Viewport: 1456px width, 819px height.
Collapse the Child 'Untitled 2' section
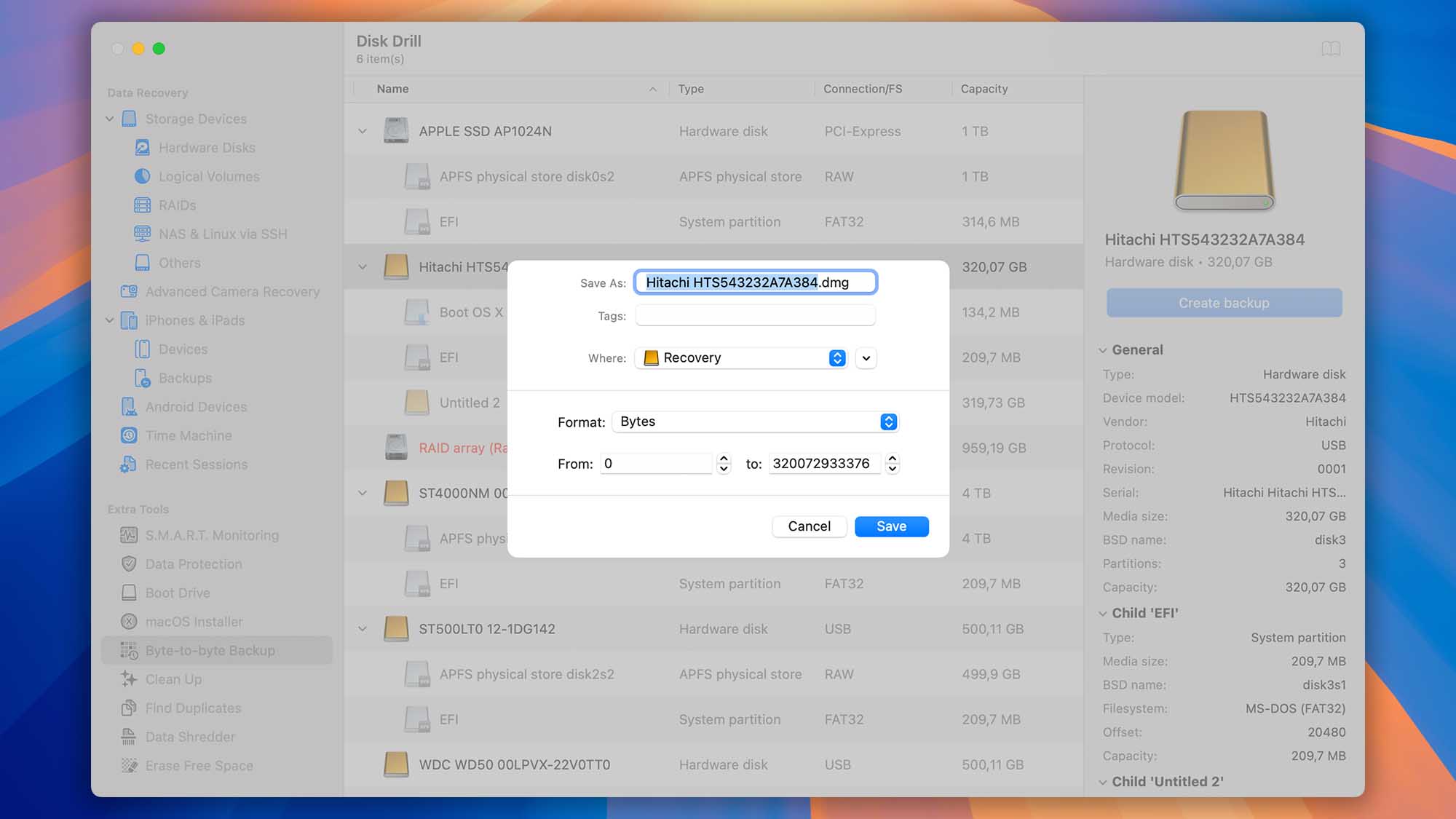point(1103,782)
